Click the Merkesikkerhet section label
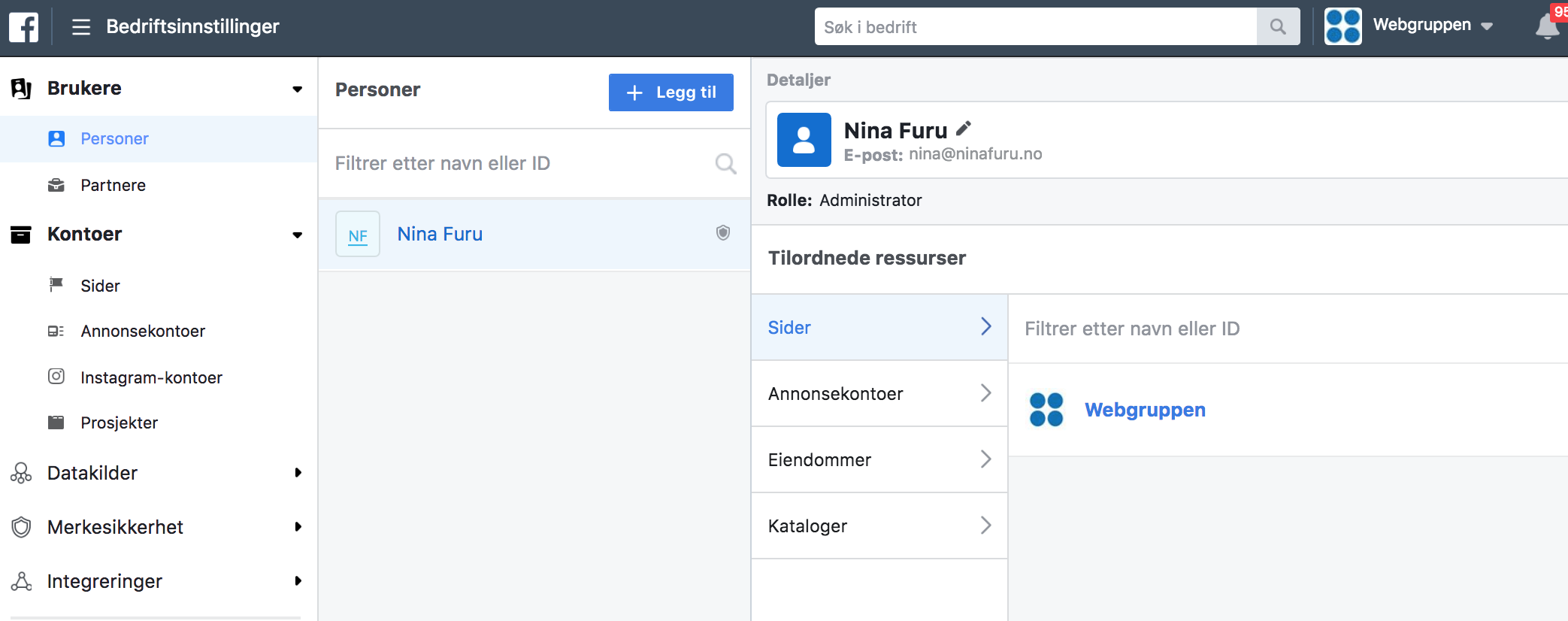This screenshot has height=621, width=1568. click(115, 527)
